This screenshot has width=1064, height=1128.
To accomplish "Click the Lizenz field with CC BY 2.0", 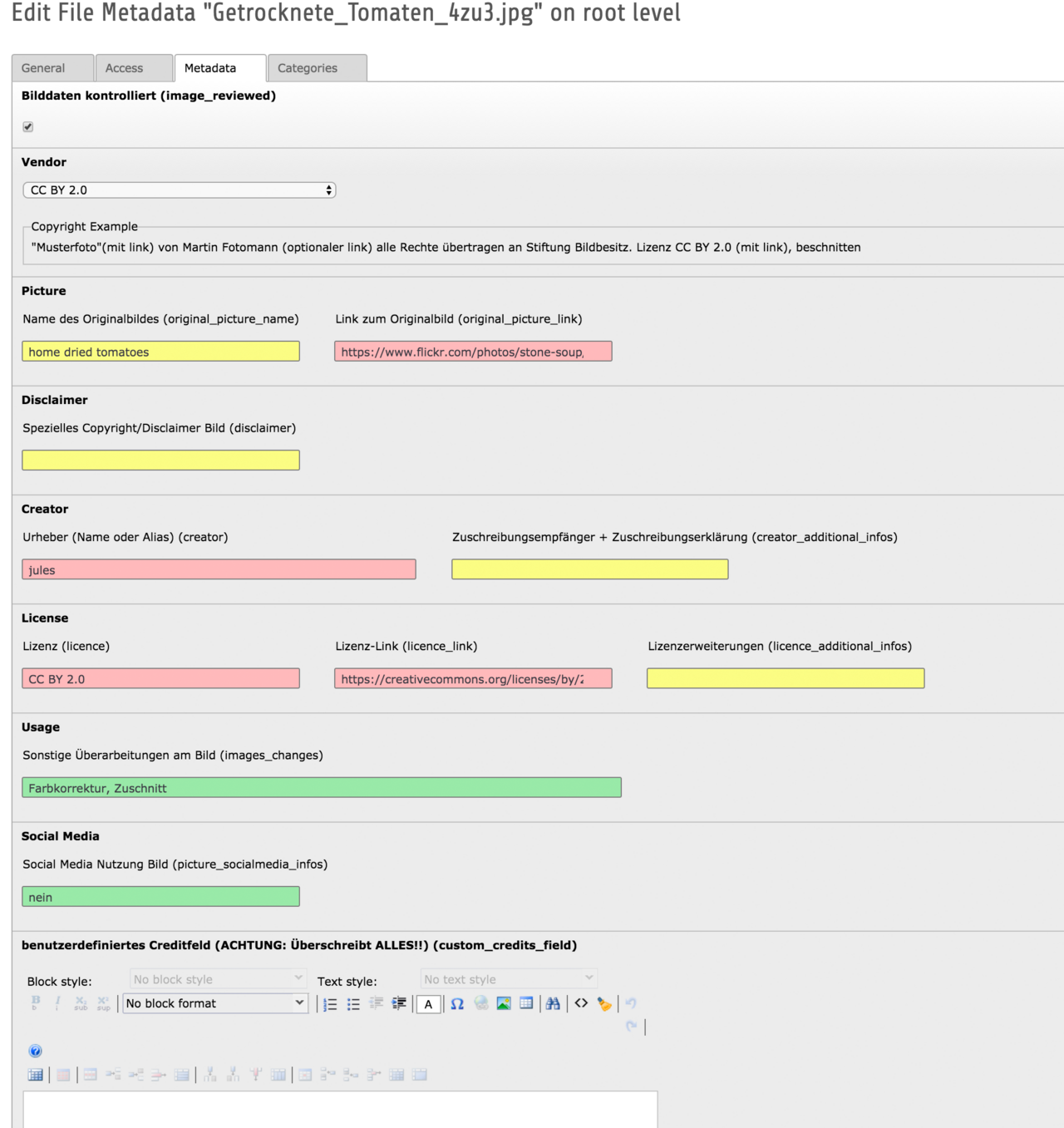I will coord(160,678).
